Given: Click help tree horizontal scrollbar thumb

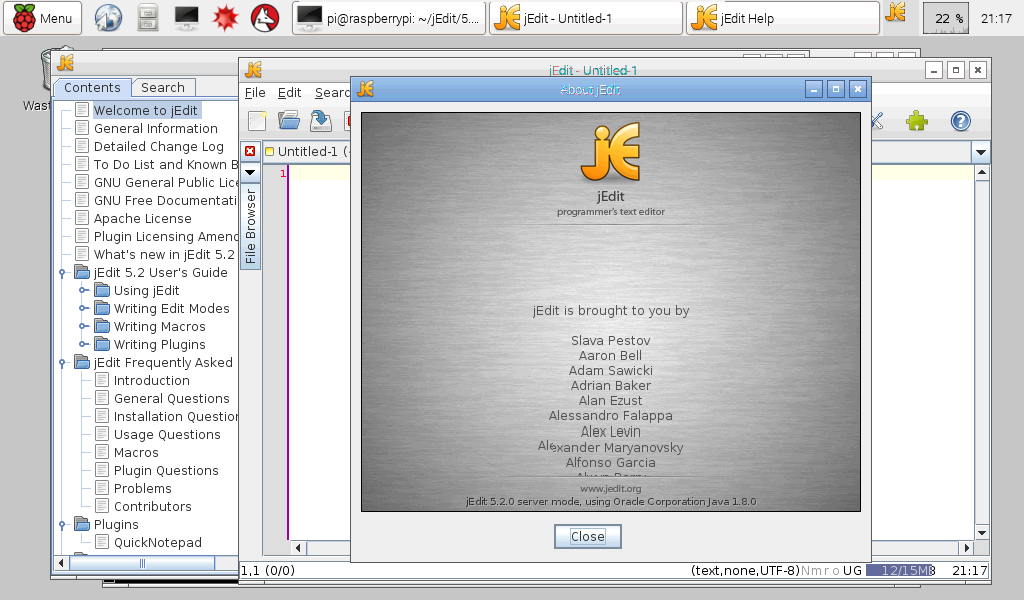Looking at the screenshot, I should coord(142,563).
